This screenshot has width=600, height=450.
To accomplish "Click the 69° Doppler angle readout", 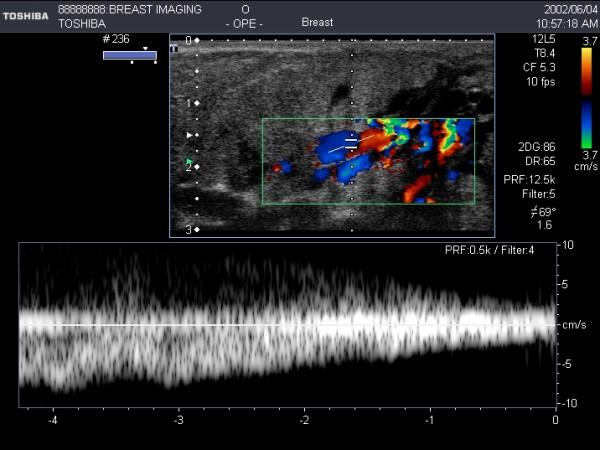I will 541,212.
